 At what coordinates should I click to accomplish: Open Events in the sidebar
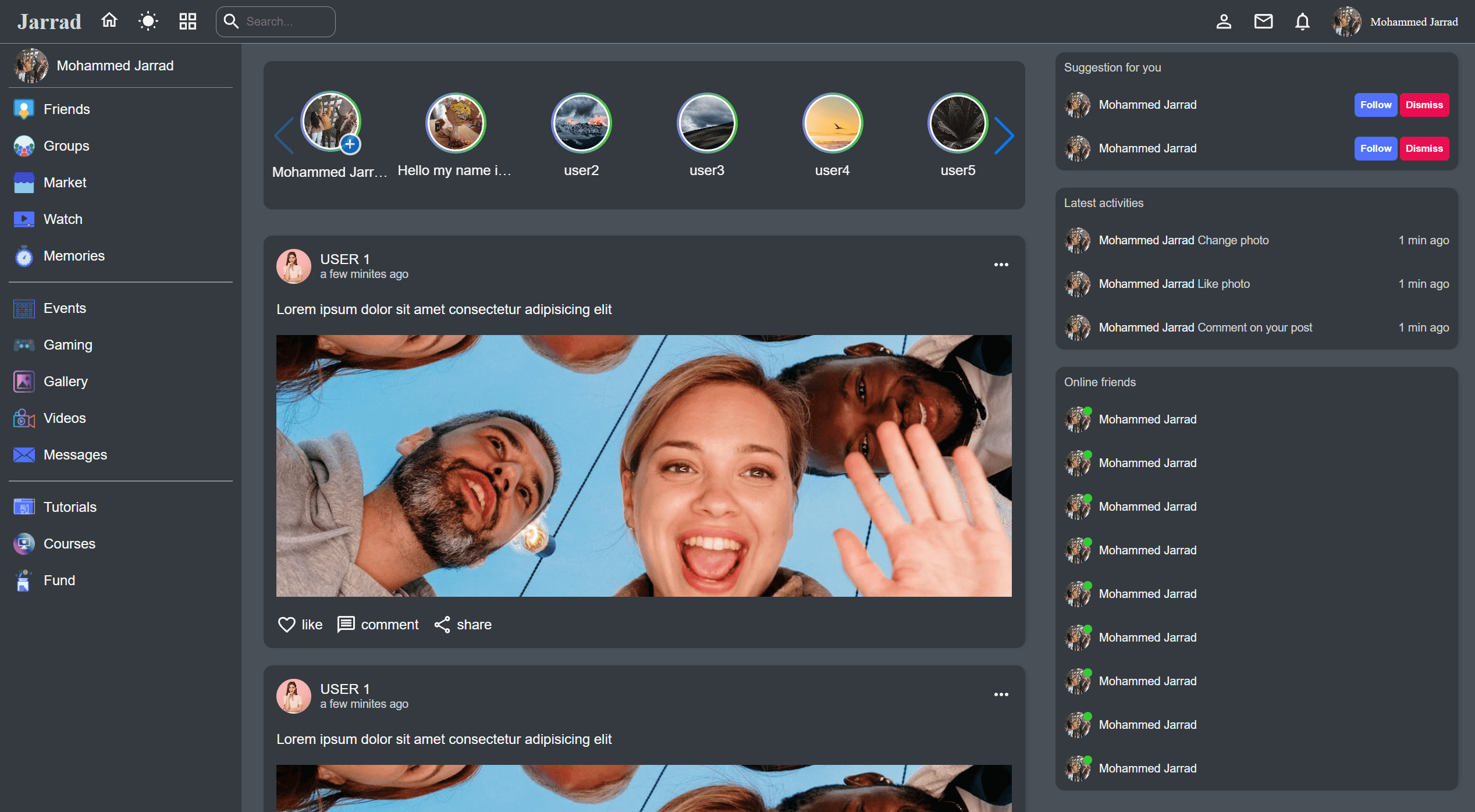click(120, 308)
